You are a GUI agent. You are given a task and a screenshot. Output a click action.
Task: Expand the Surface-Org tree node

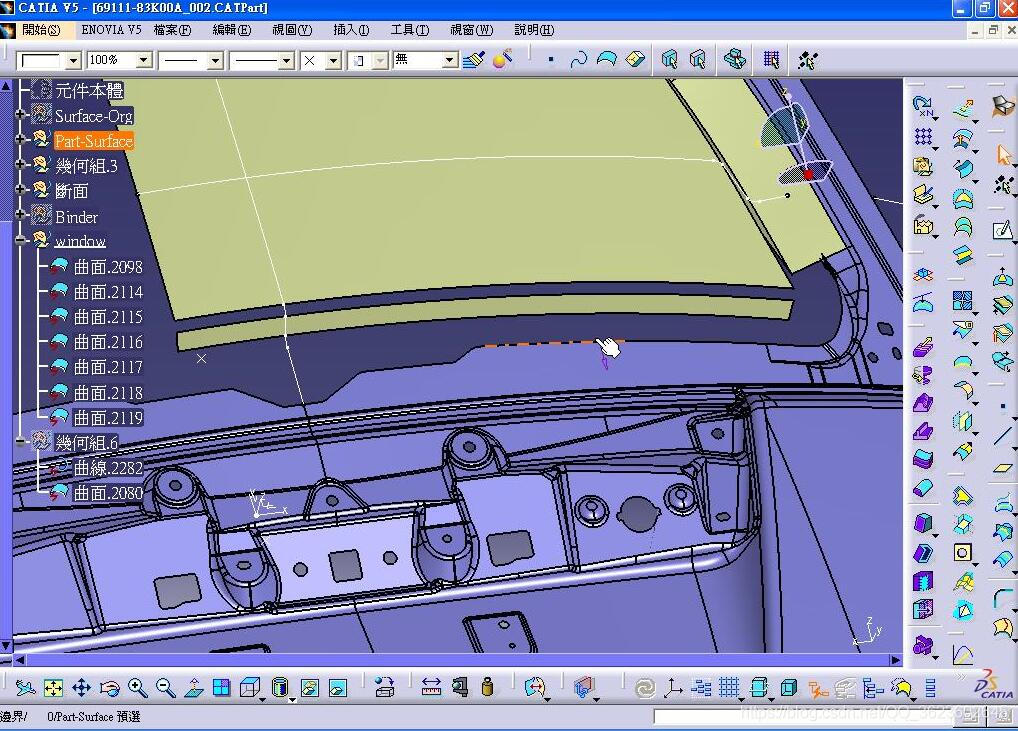(20, 114)
